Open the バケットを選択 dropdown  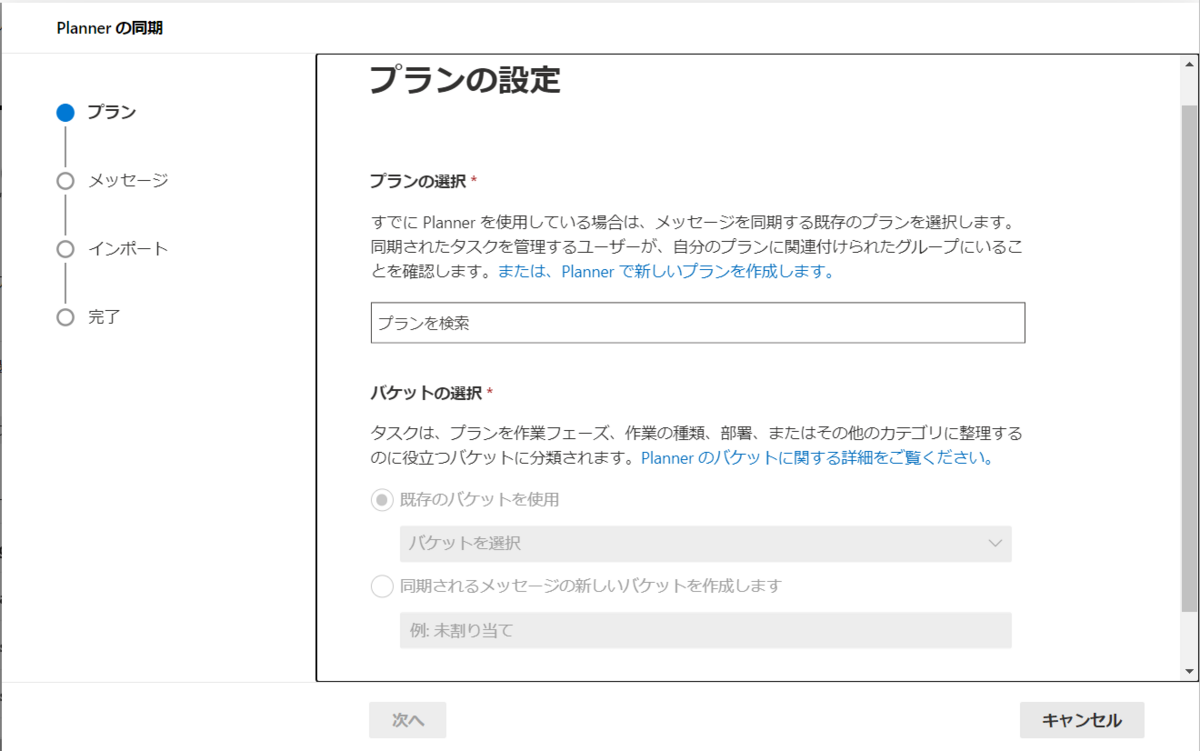pyautogui.click(x=705, y=543)
